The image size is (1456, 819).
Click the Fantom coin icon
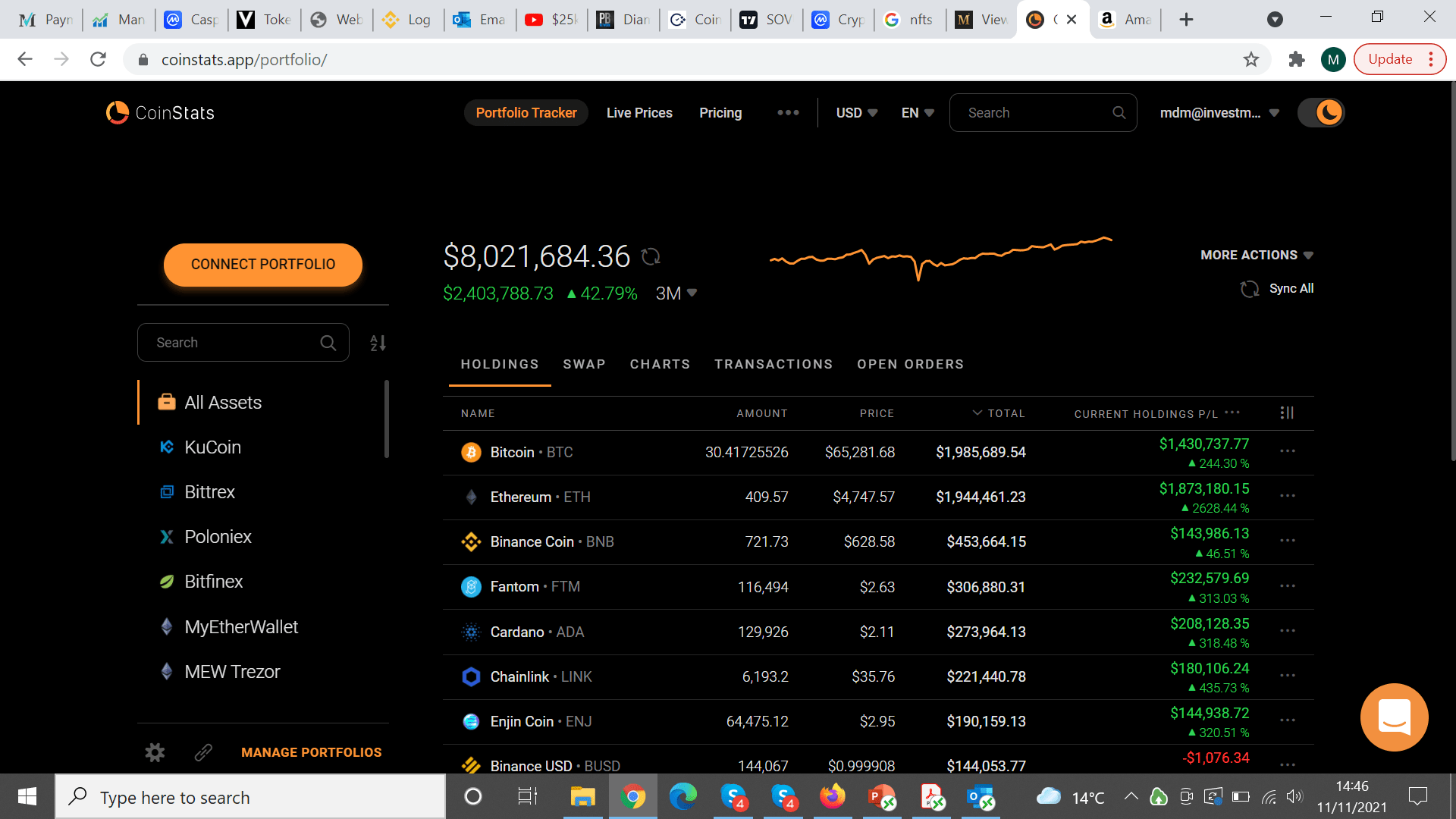tap(471, 587)
